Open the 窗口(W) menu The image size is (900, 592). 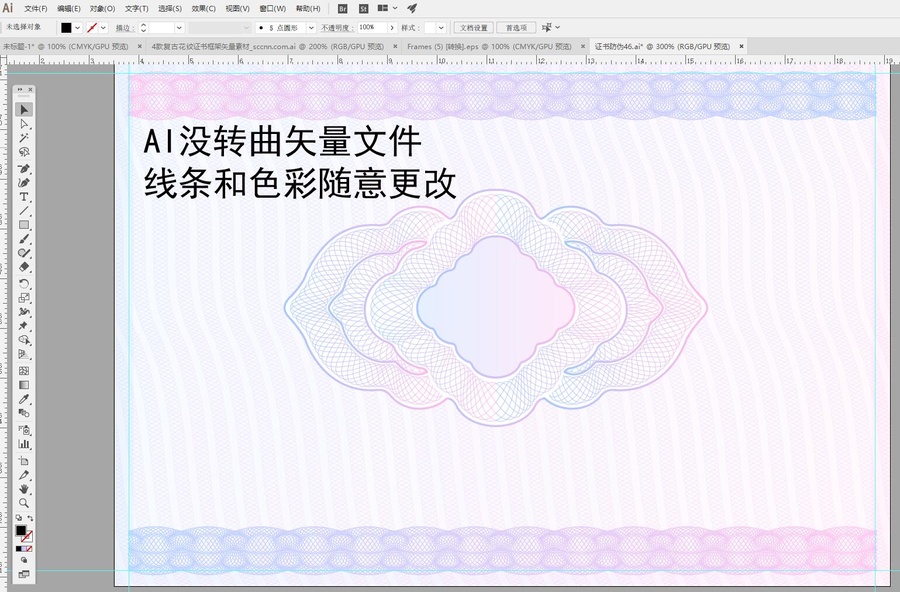(x=273, y=9)
